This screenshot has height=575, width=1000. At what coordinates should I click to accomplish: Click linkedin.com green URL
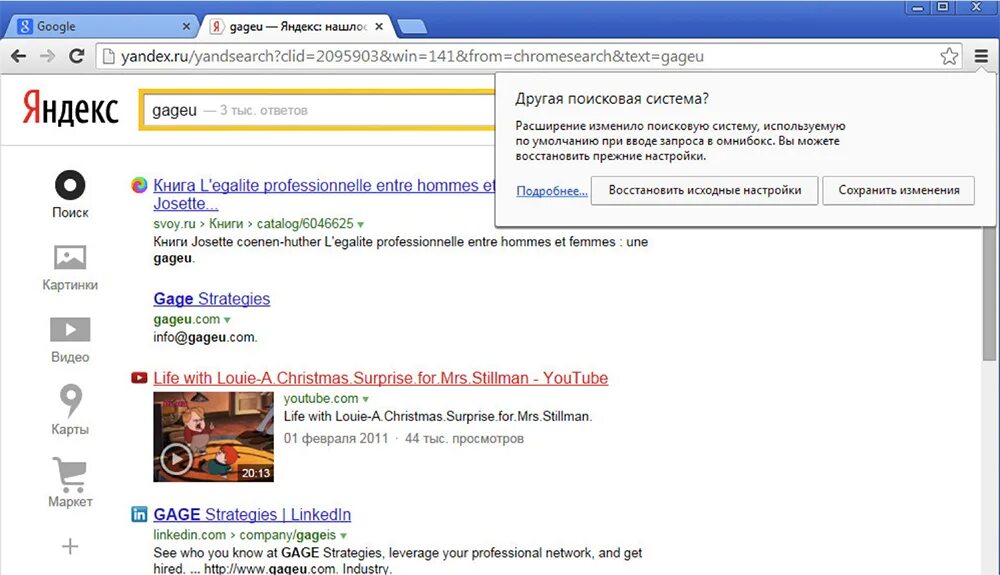(189, 535)
